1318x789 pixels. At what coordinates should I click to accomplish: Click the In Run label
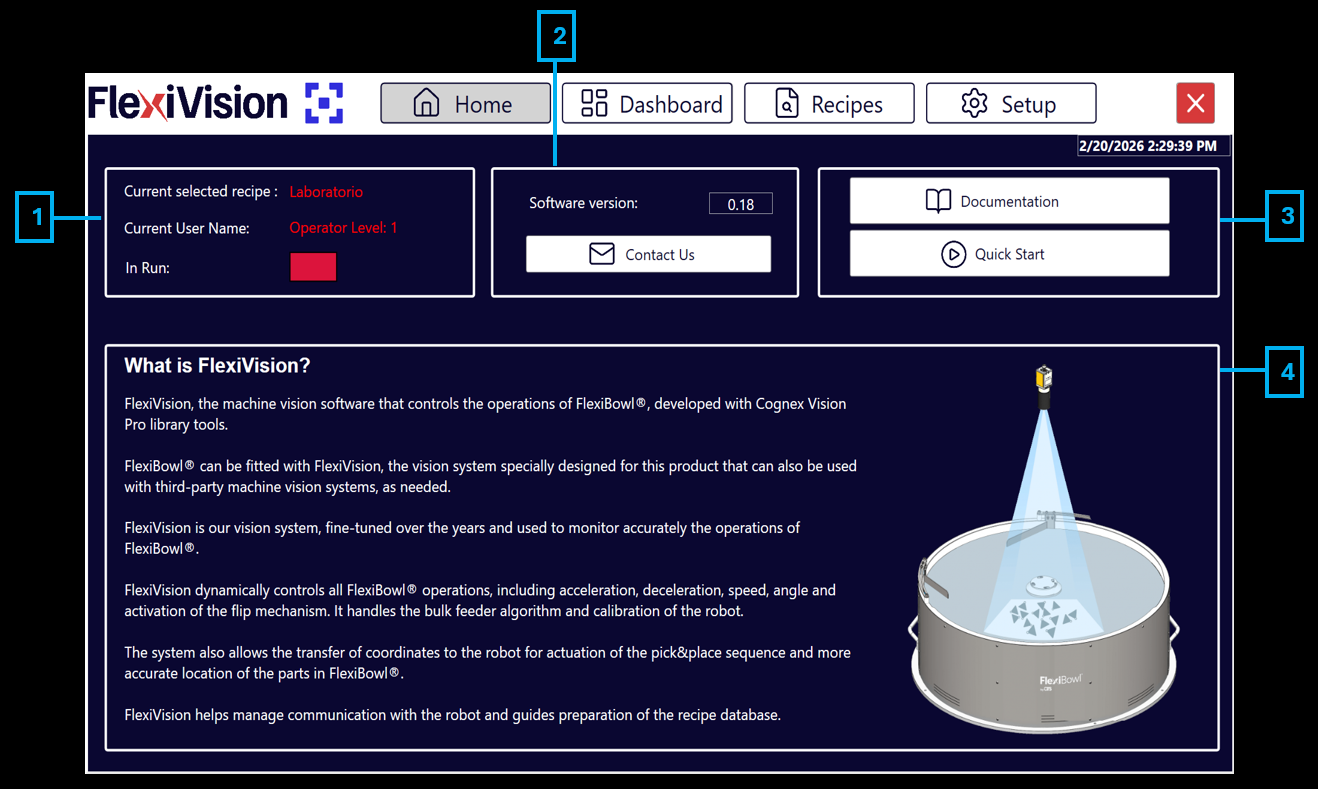pos(147,268)
